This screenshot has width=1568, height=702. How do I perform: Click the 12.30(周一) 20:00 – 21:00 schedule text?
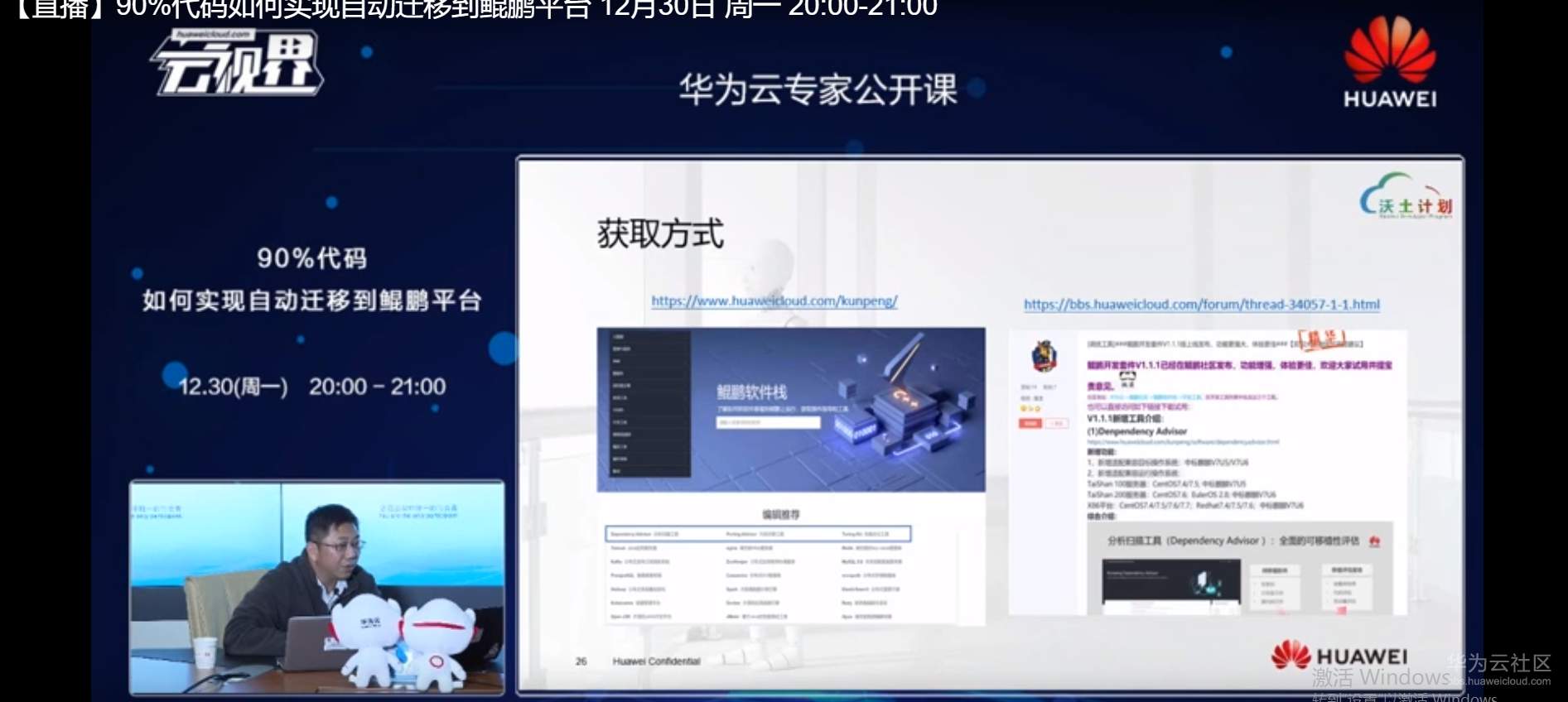coord(312,387)
